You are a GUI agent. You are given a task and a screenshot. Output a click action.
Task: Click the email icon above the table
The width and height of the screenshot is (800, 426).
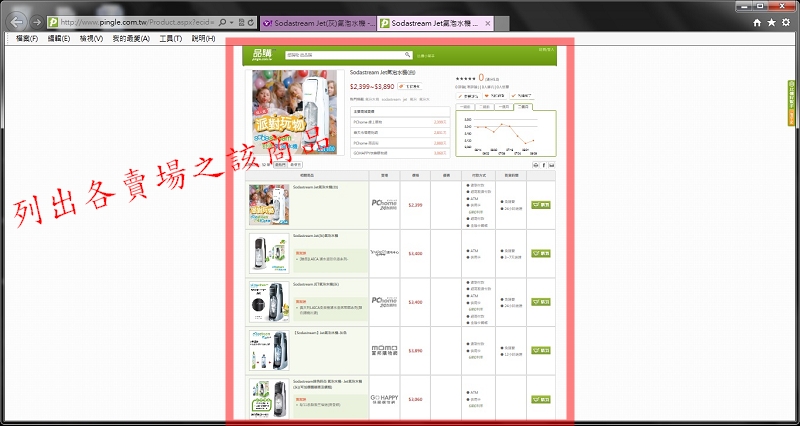click(552, 165)
